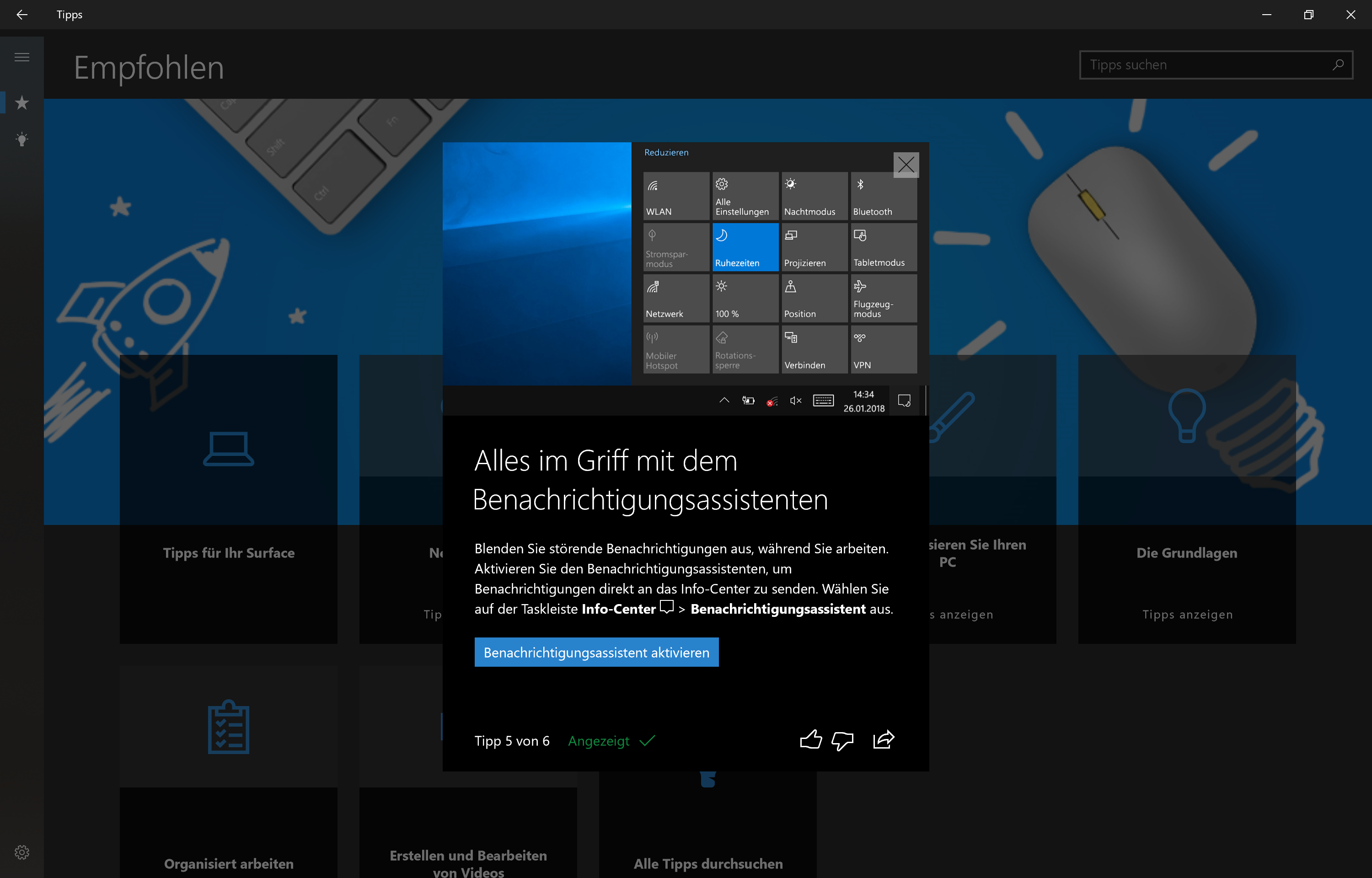
Task: Toggle the Position tile
Action: tap(814, 298)
